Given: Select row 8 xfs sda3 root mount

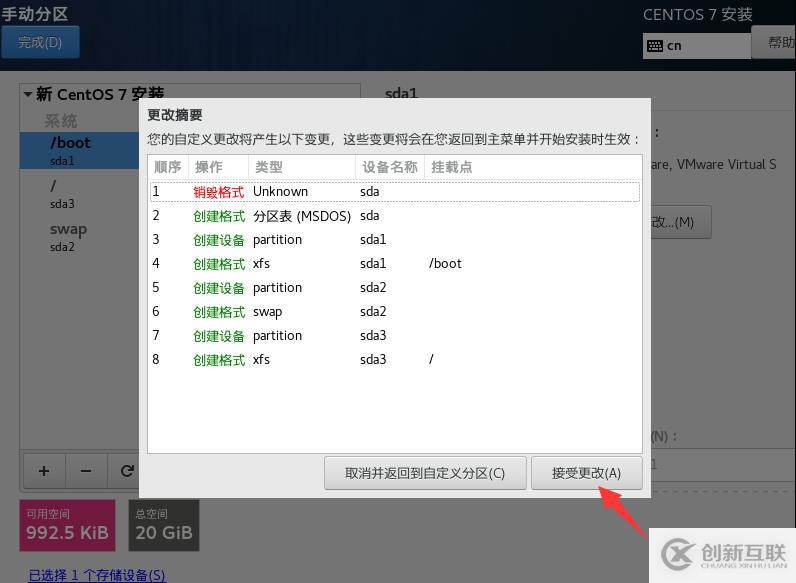Looking at the screenshot, I should [x=395, y=360].
